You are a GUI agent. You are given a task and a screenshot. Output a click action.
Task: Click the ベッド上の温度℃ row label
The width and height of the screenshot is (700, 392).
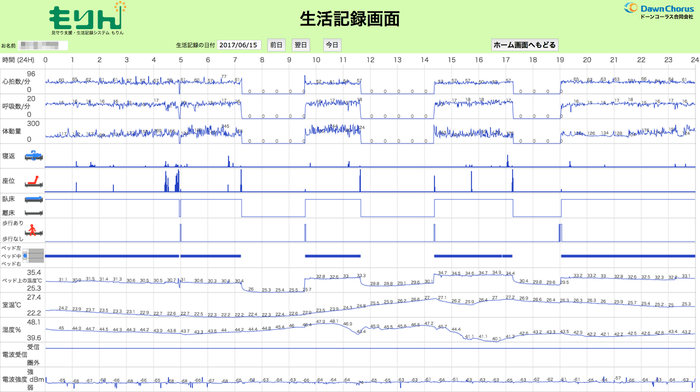point(22,280)
